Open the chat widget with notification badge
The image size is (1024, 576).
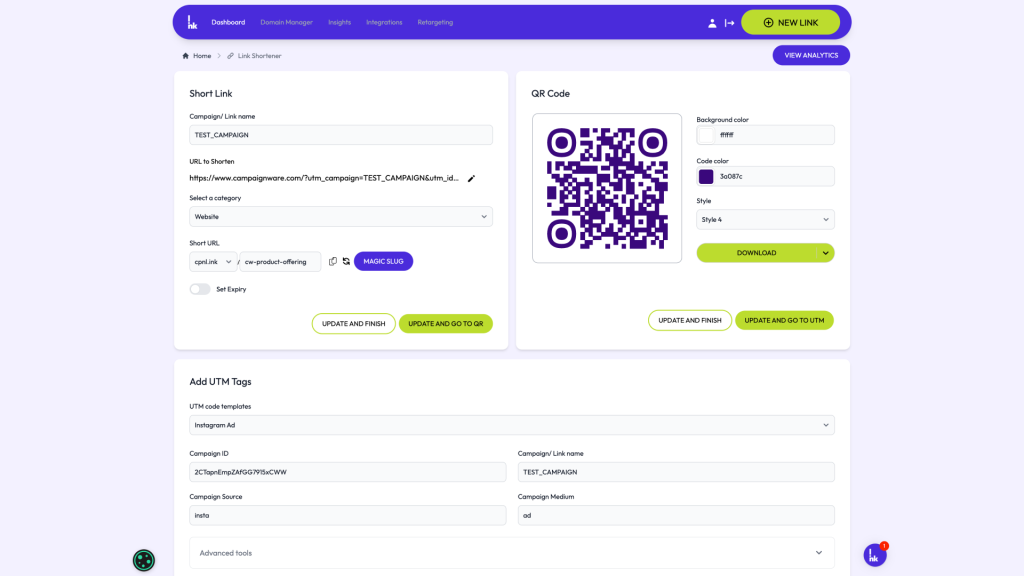(875, 555)
